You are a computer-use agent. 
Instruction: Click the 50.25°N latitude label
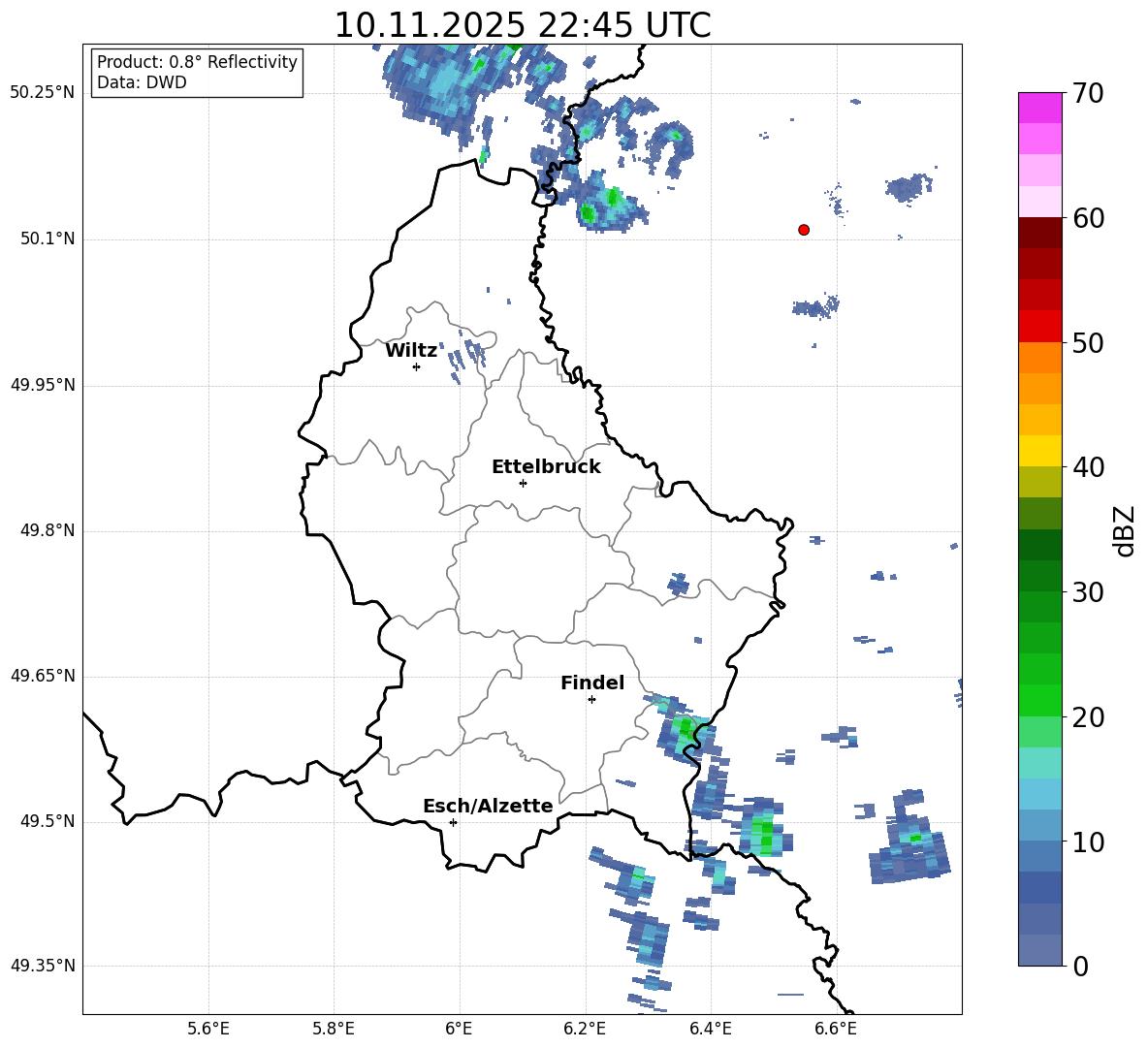pos(43,93)
